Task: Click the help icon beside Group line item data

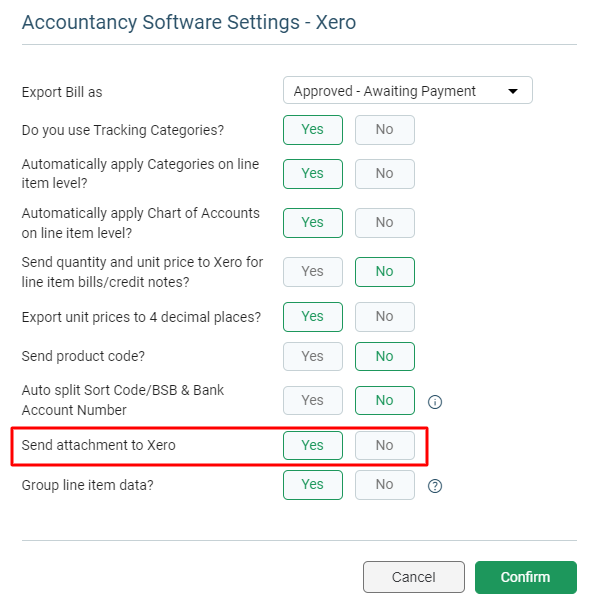Action: click(x=435, y=485)
